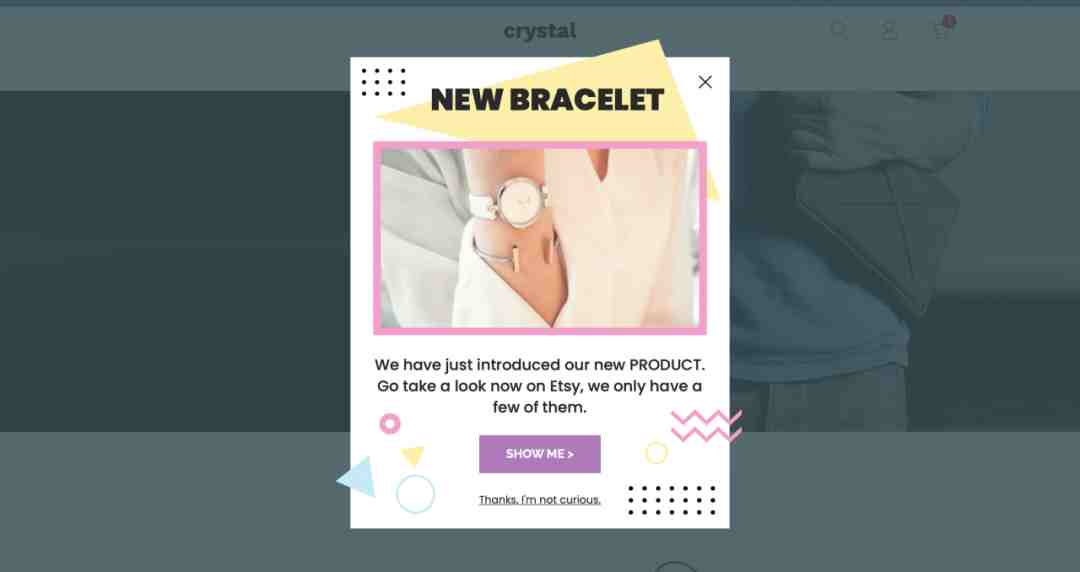
Task: Click the partial circle icon below the popup
Action: [674, 567]
